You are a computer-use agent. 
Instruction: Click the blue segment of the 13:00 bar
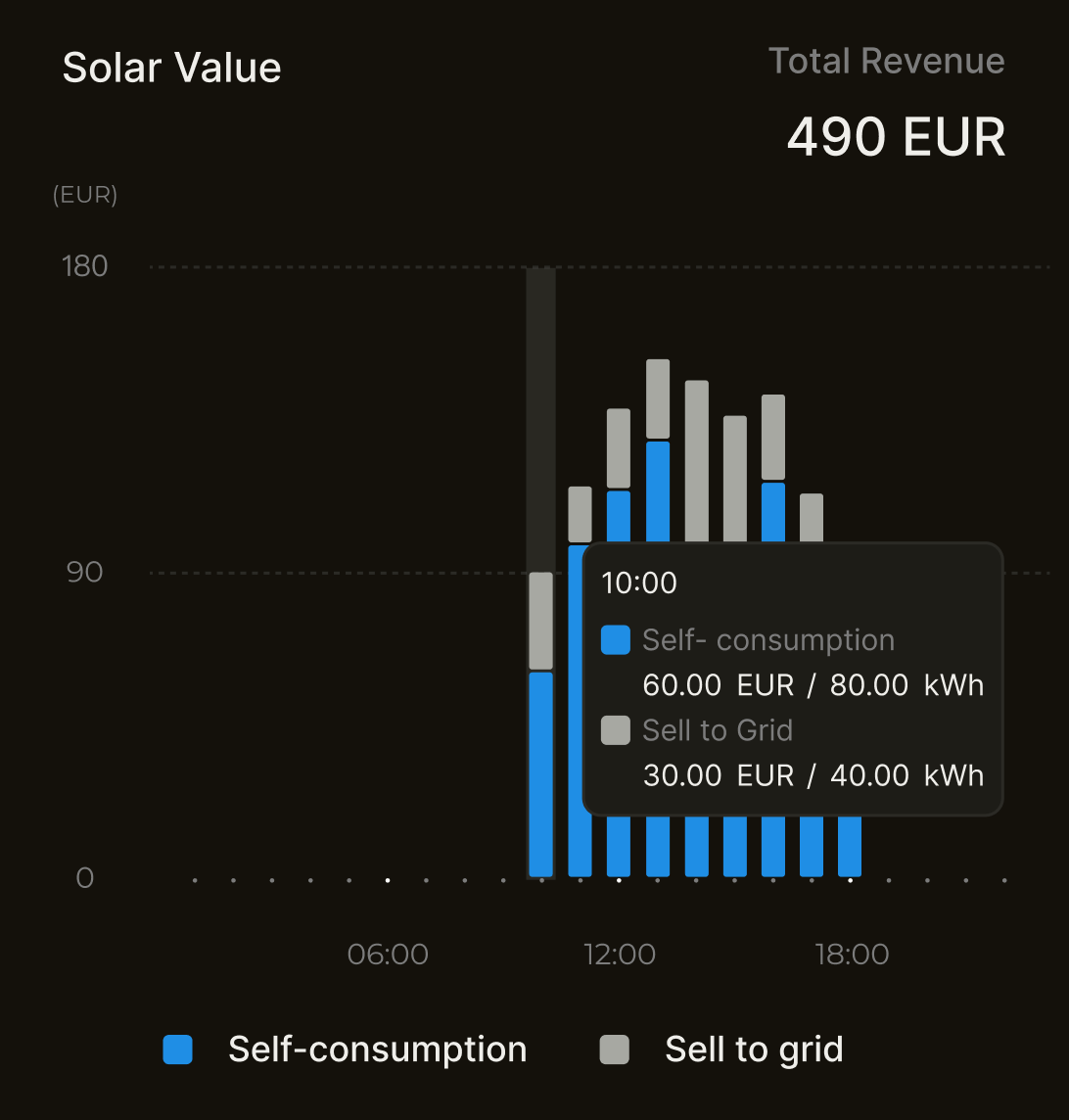coord(658,490)
